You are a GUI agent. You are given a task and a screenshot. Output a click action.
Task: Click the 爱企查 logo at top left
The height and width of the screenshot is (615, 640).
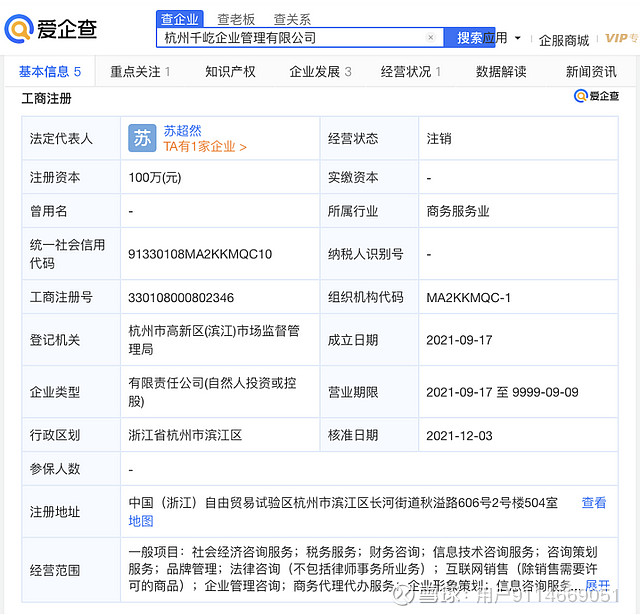tap(51, 29)
